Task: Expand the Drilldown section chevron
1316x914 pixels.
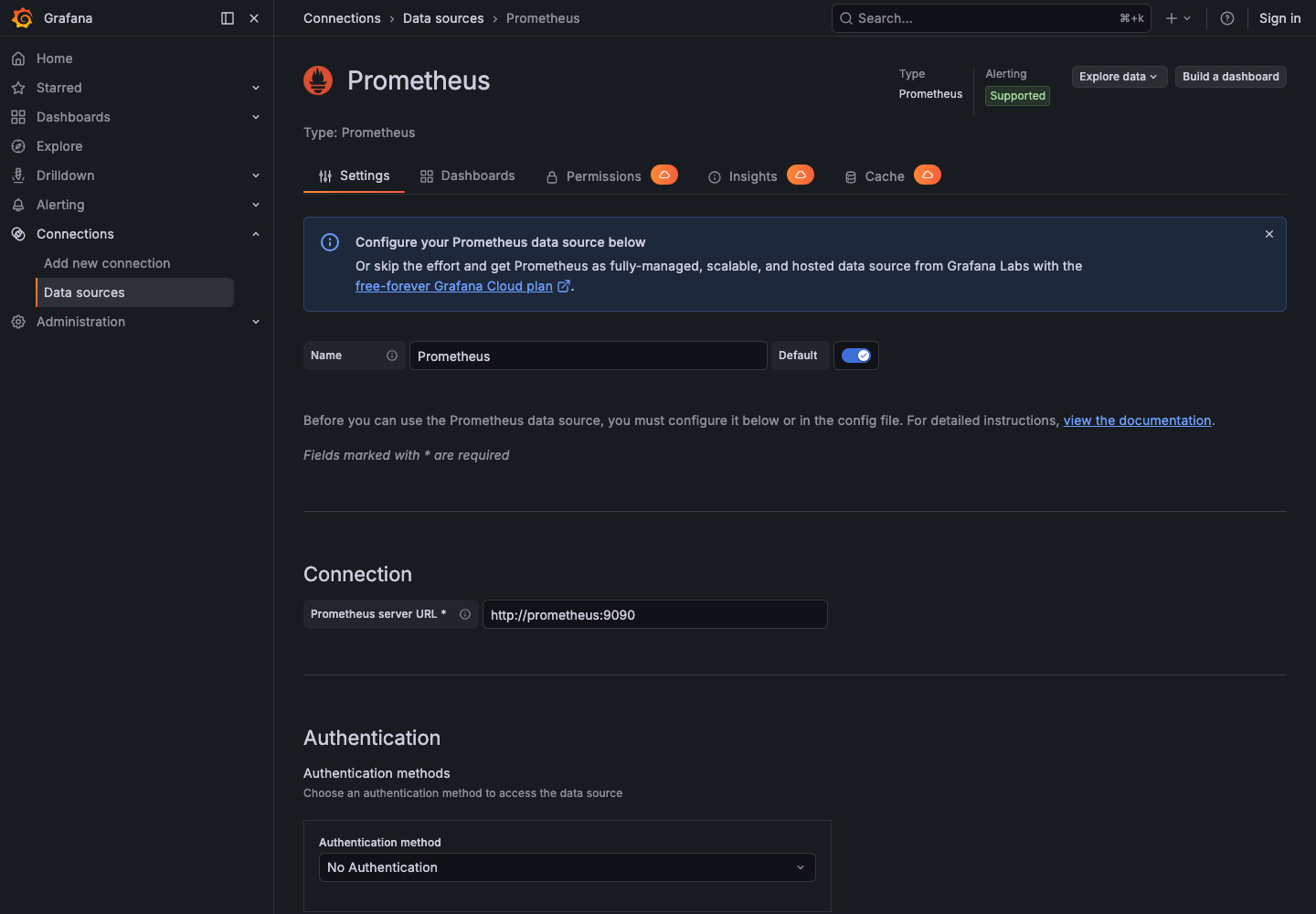Action: click(256, 175)
